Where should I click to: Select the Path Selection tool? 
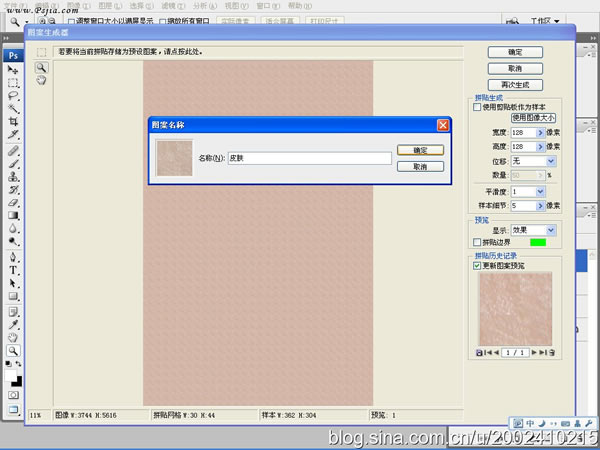coord(13,283)
